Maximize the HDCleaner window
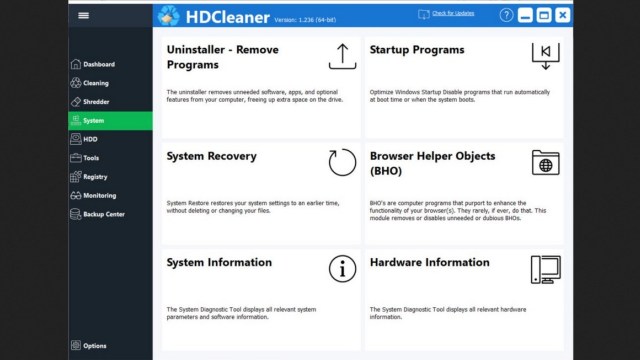The width and height of the screenshot is (640, 360). (x=544, y=16)
